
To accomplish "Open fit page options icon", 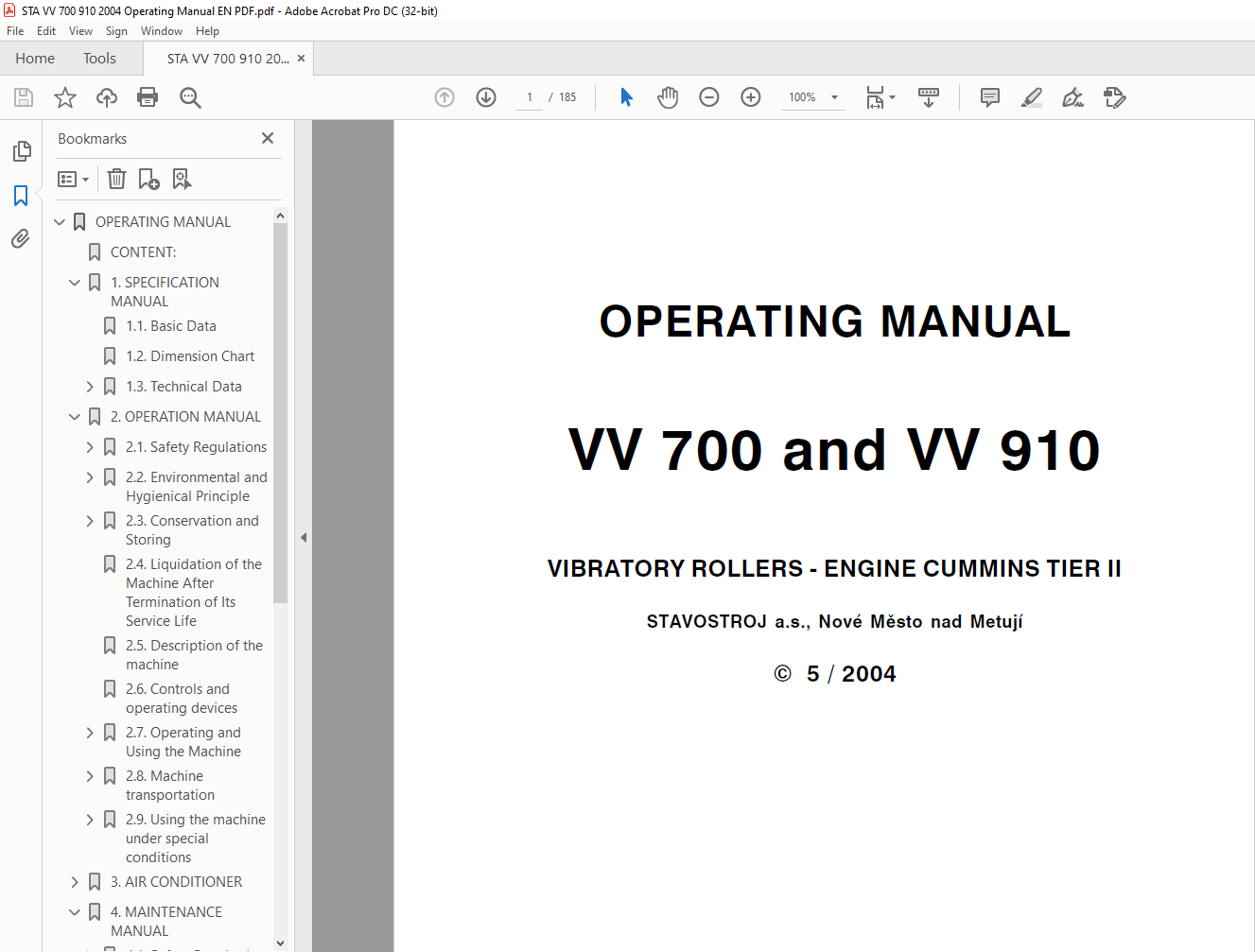I will (x=880, y=97).
